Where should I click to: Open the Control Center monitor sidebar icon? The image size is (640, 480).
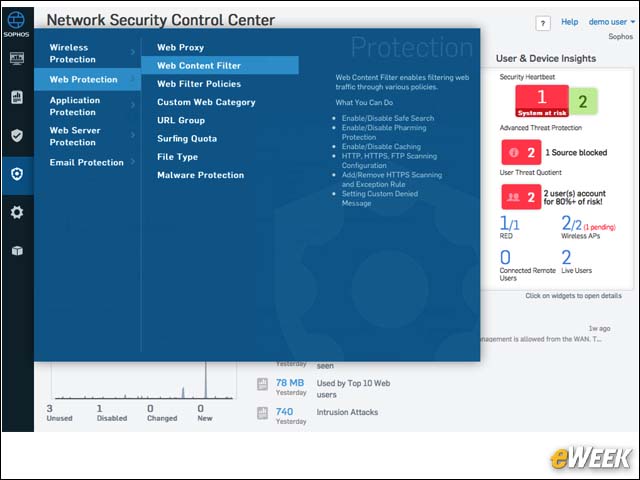17,58
